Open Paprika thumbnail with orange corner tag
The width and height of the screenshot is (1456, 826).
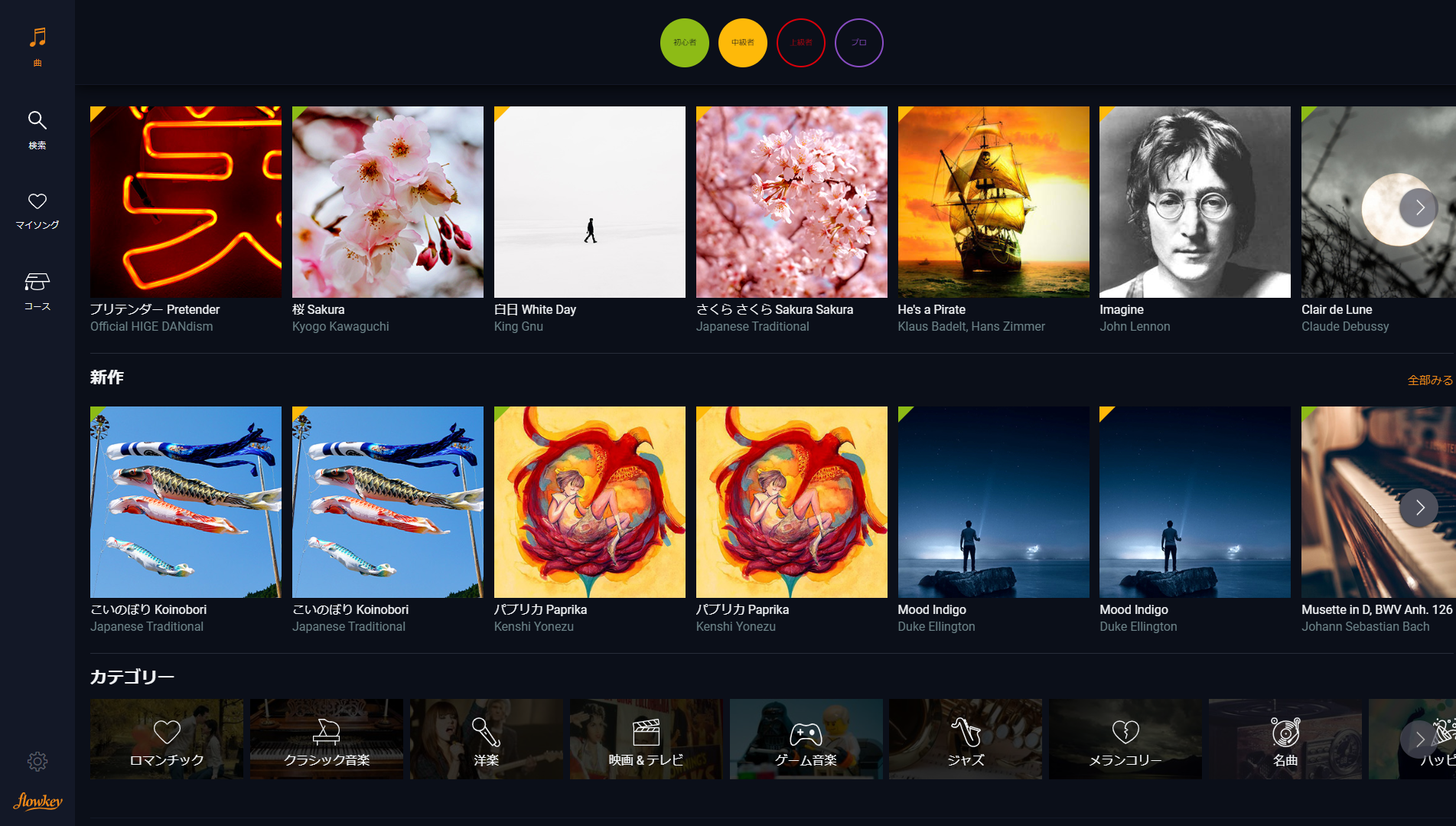pos(792,502)
